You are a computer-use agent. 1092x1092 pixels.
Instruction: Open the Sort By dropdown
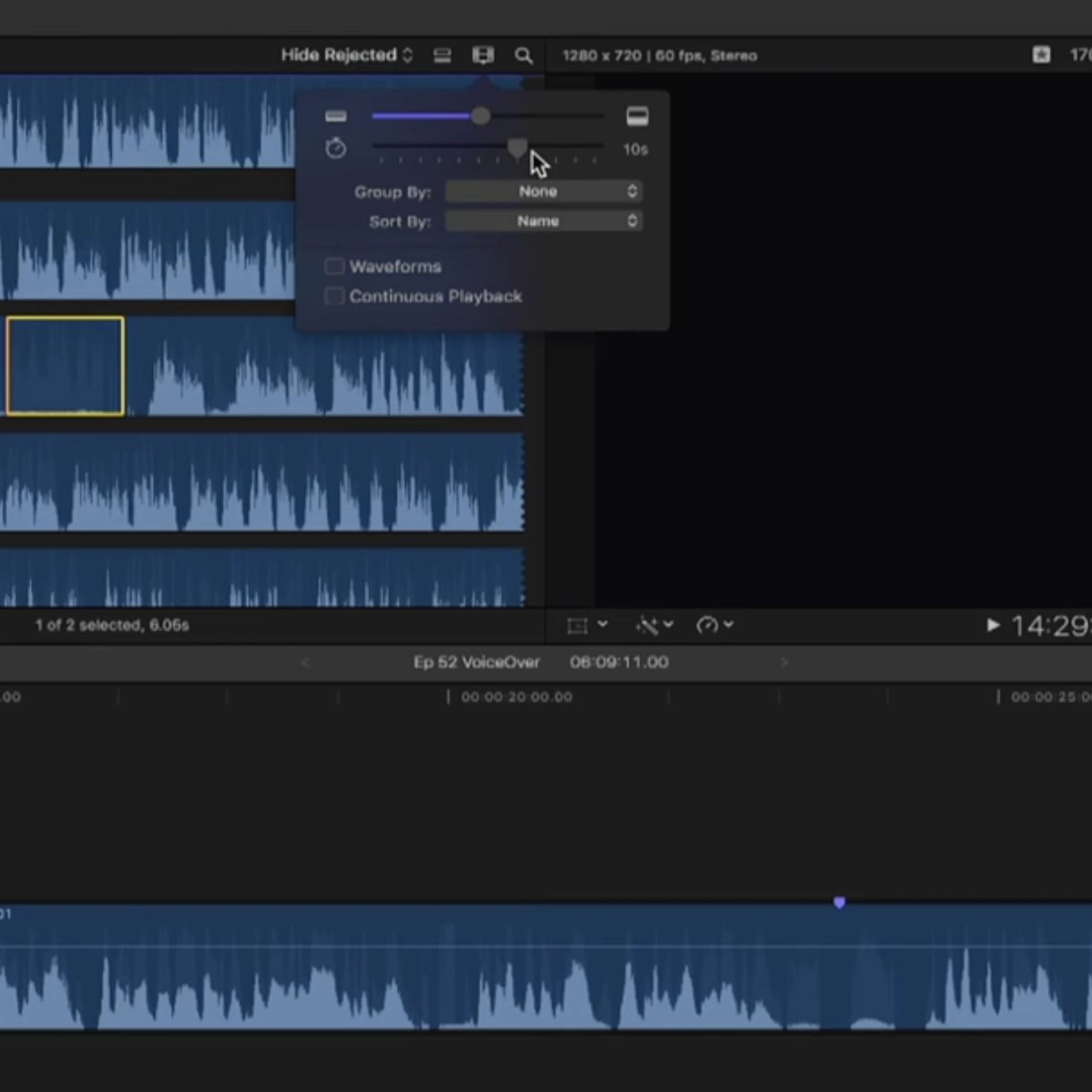[x=544, y=221]
